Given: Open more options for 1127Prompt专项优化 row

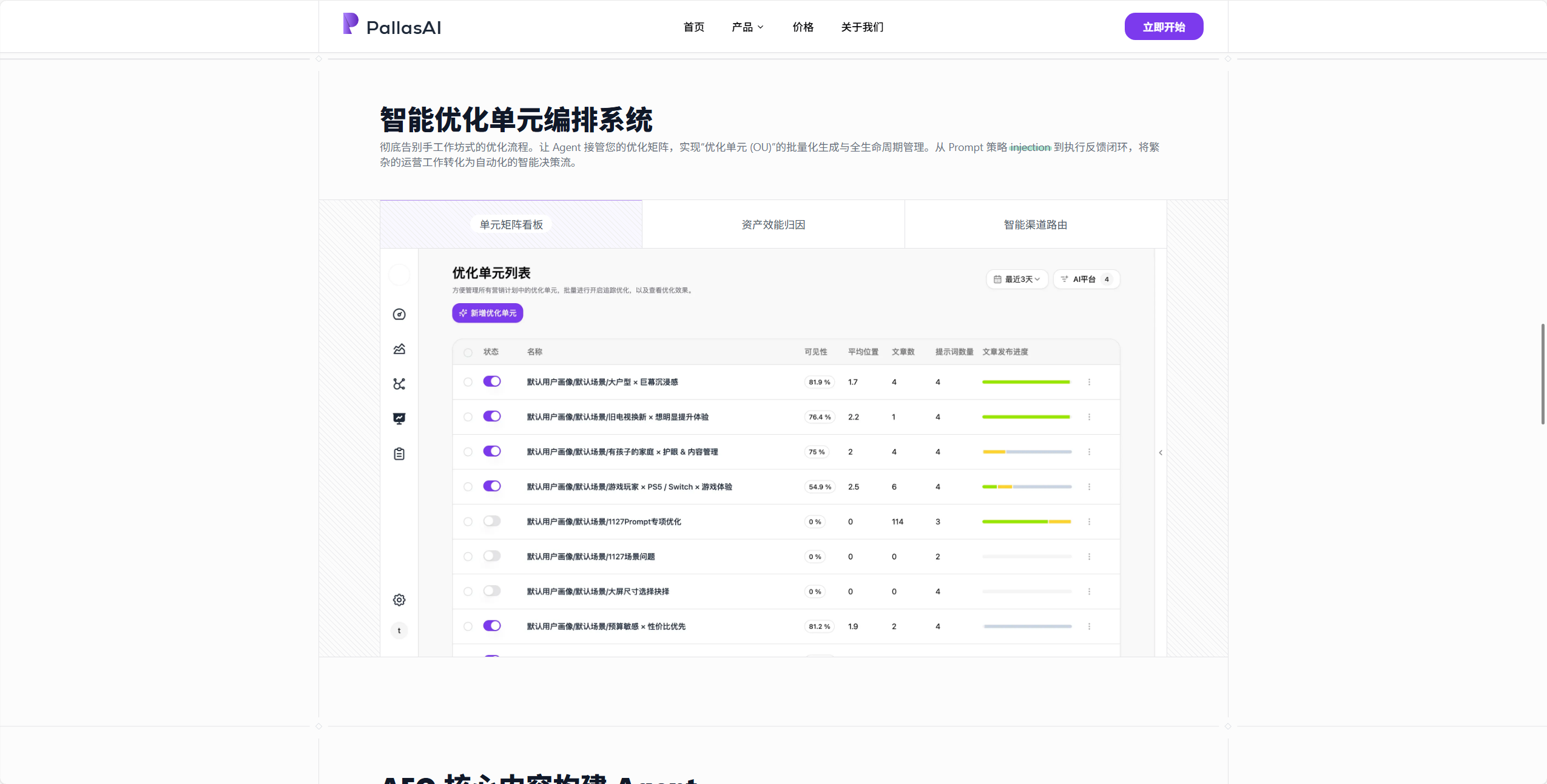Looking at the screenshot, I should 1089,521.
